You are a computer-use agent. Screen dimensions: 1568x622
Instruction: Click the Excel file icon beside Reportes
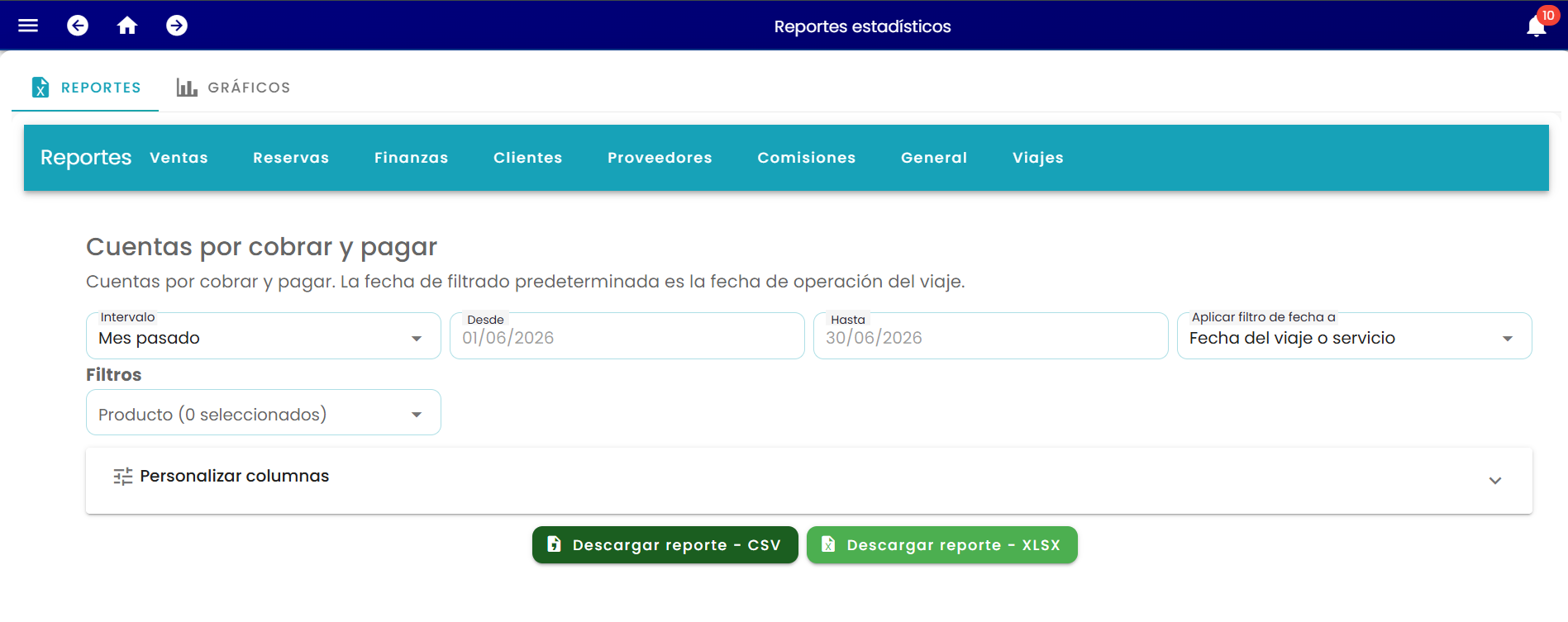pyautogui.click(x=41, y=88)
